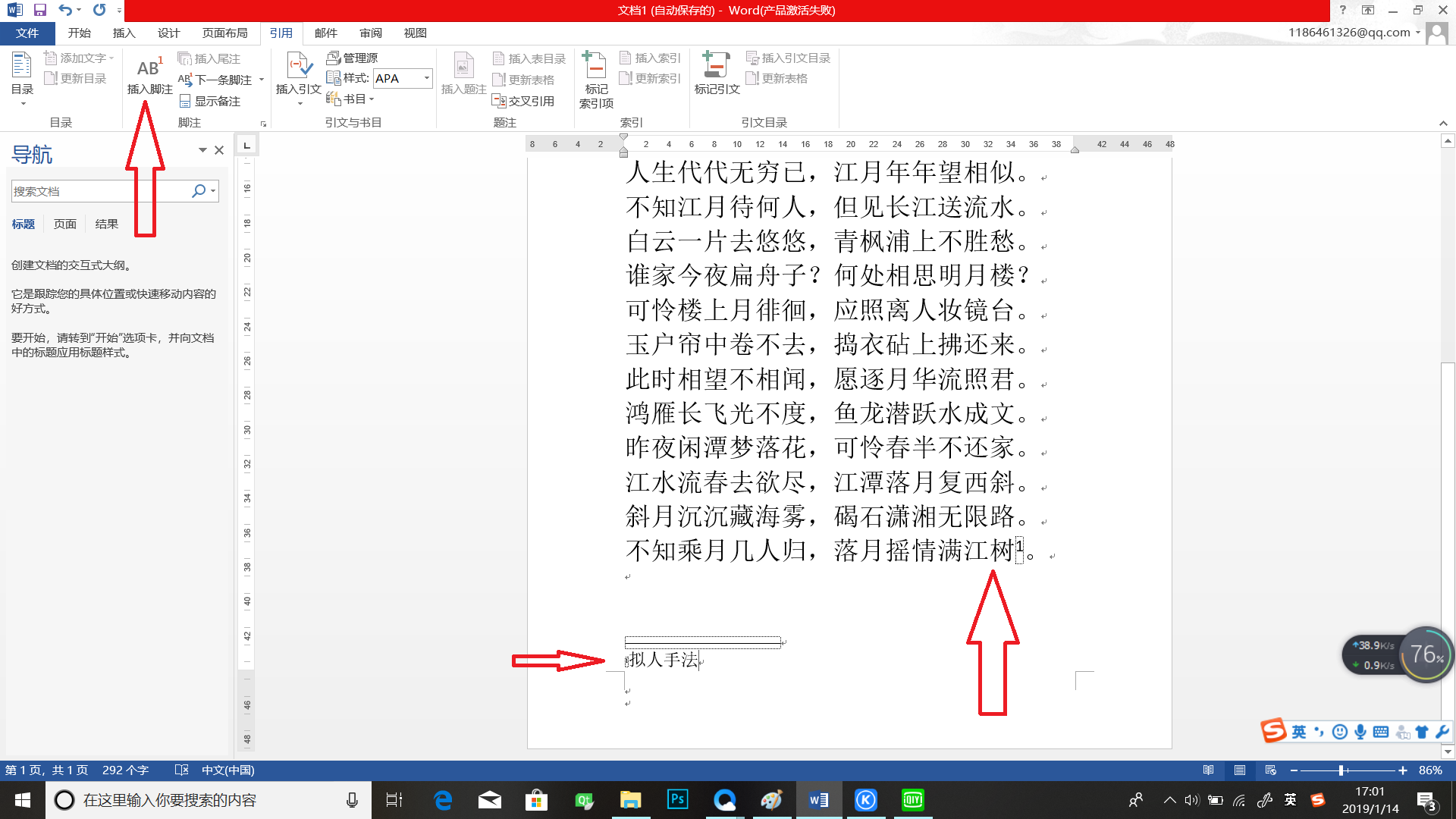This screenshot has height=819, width=1456.
Task: Click Update Table (更新目录) button
Action: [x=75, y=78]
